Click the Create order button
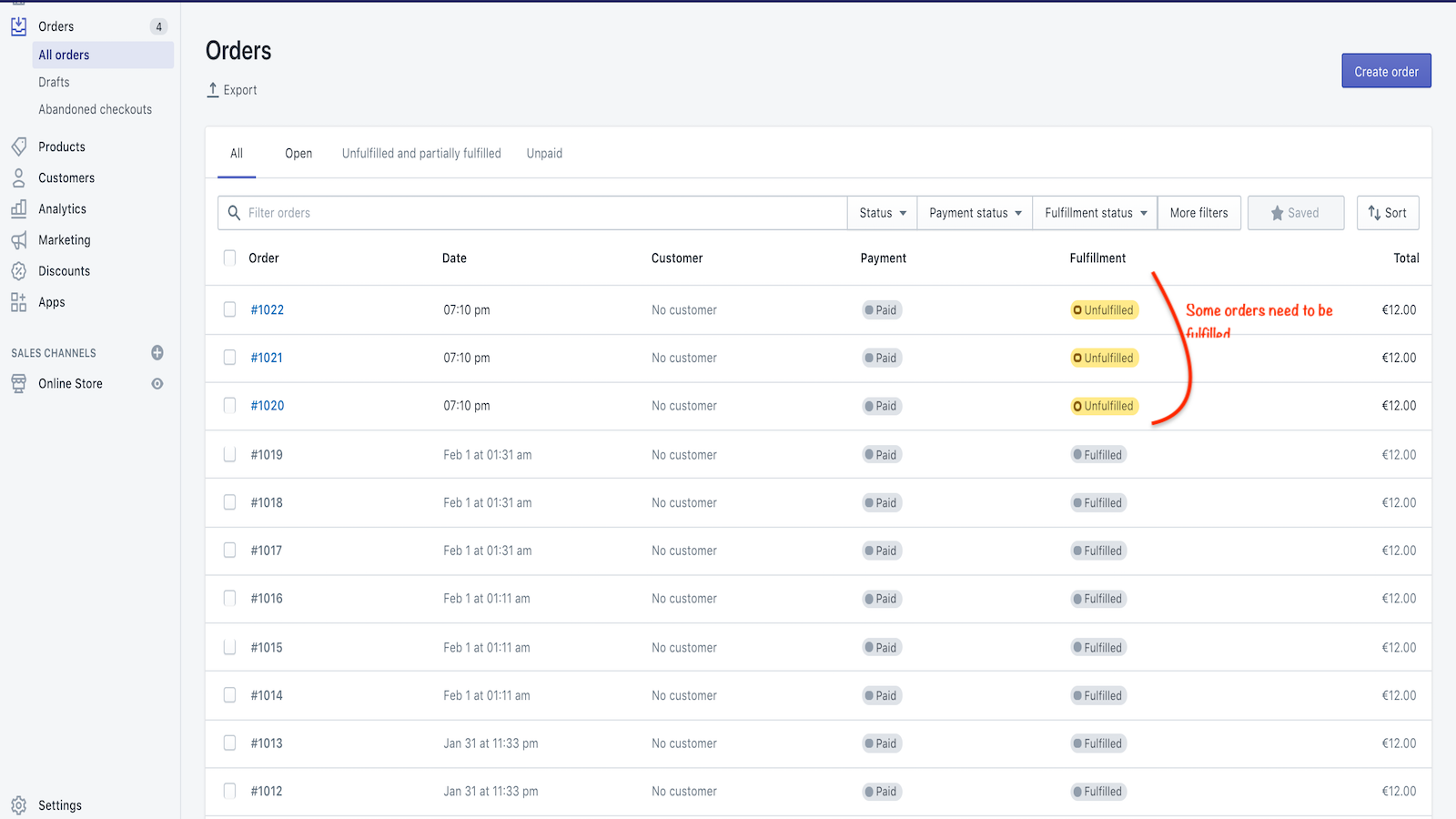The image size is (1456, 819). click(1386, 71)
